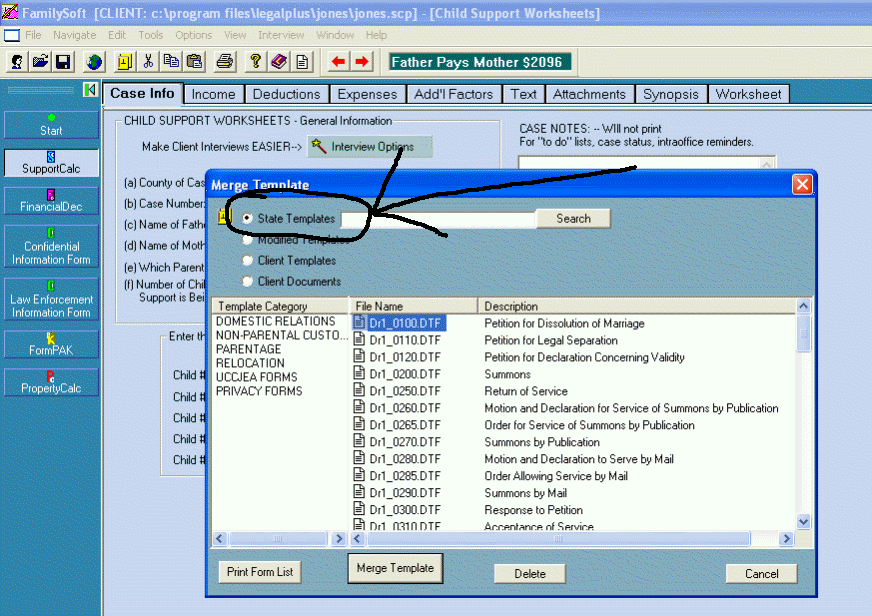
Task: Choose PARENTAGE in Template Category list
Action: pos(248,349)
